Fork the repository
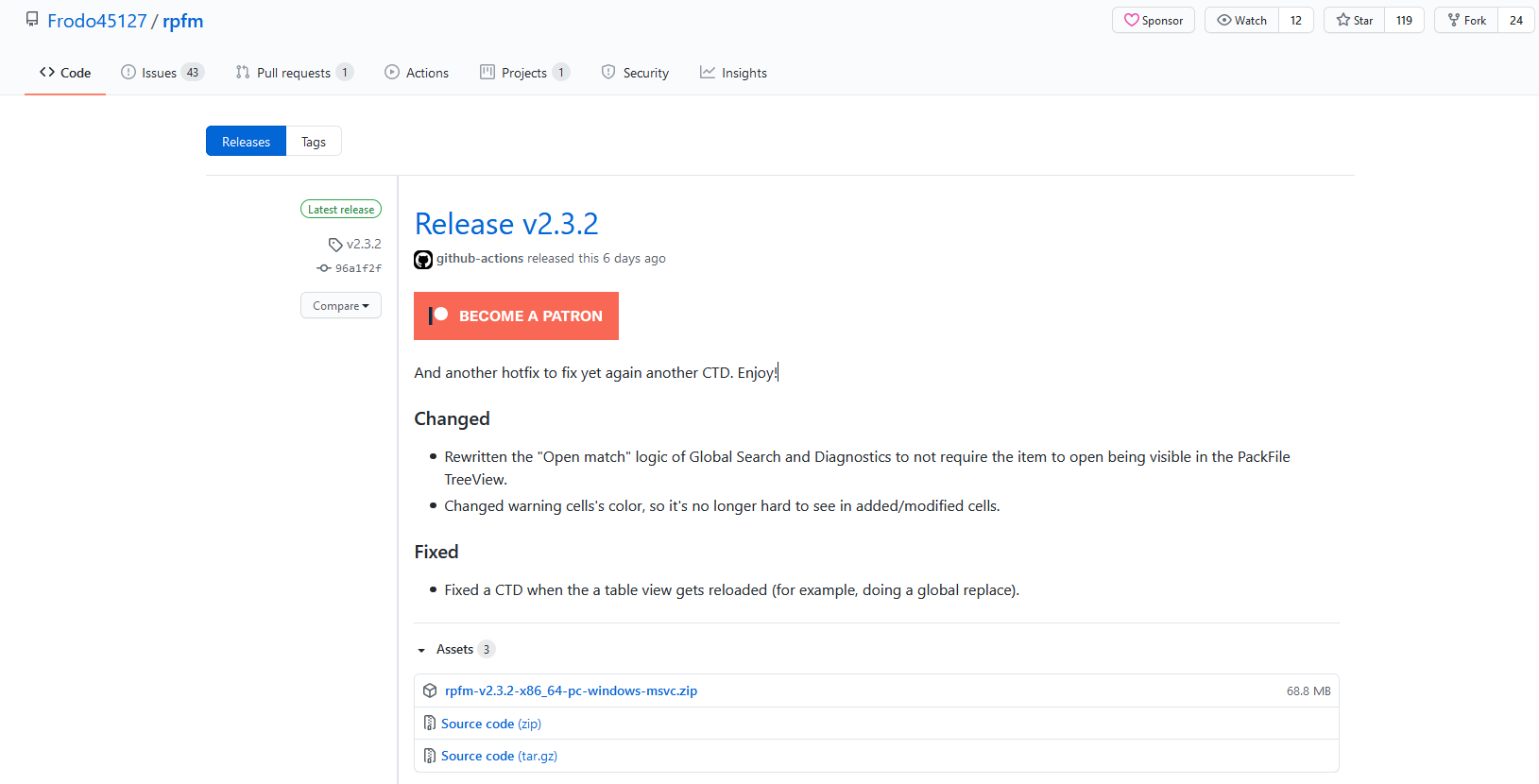The image size is (1539, 784). click(x=1466, y=20)
